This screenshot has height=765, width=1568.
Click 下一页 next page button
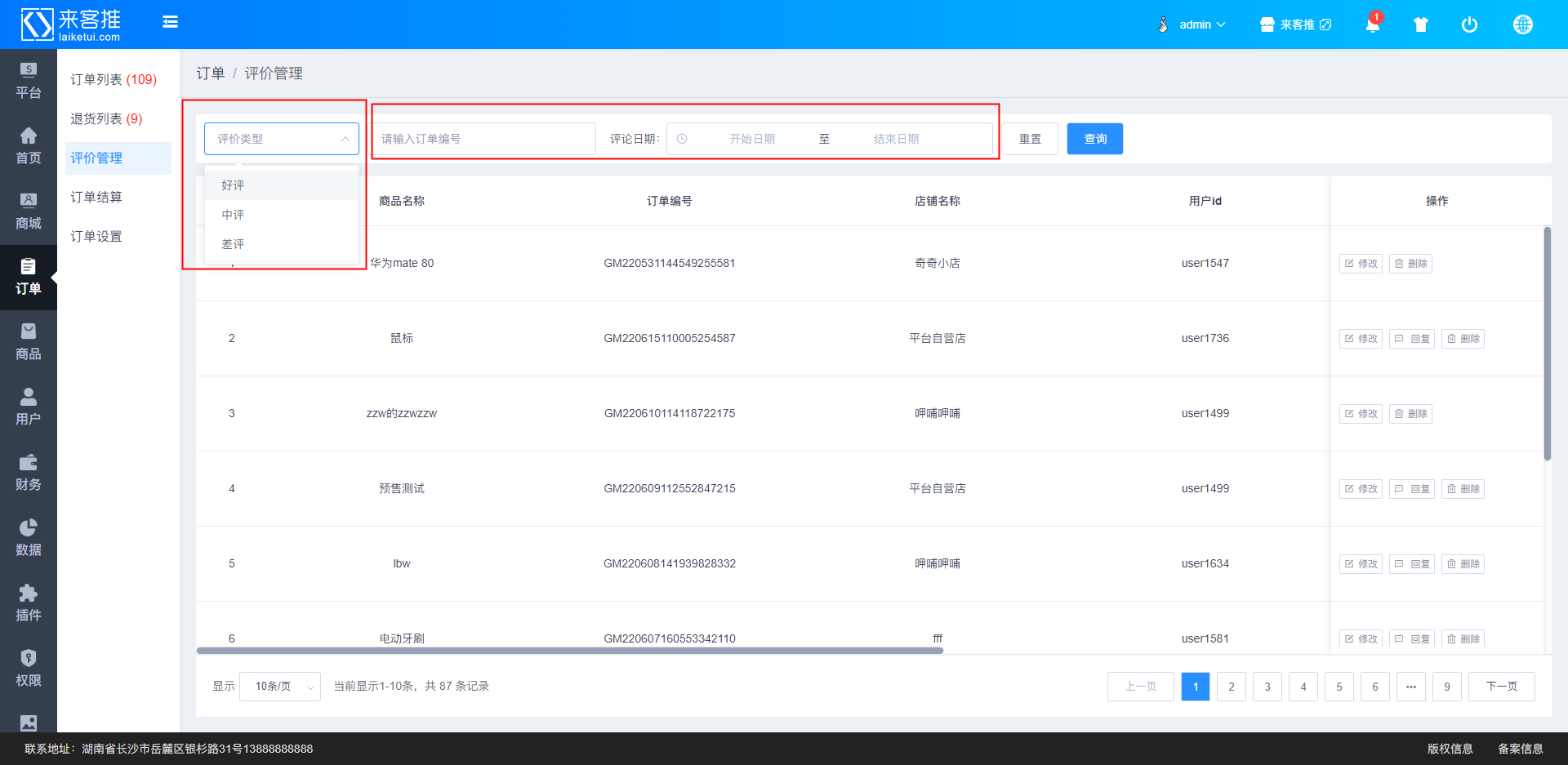click(x=1502, y=687)
